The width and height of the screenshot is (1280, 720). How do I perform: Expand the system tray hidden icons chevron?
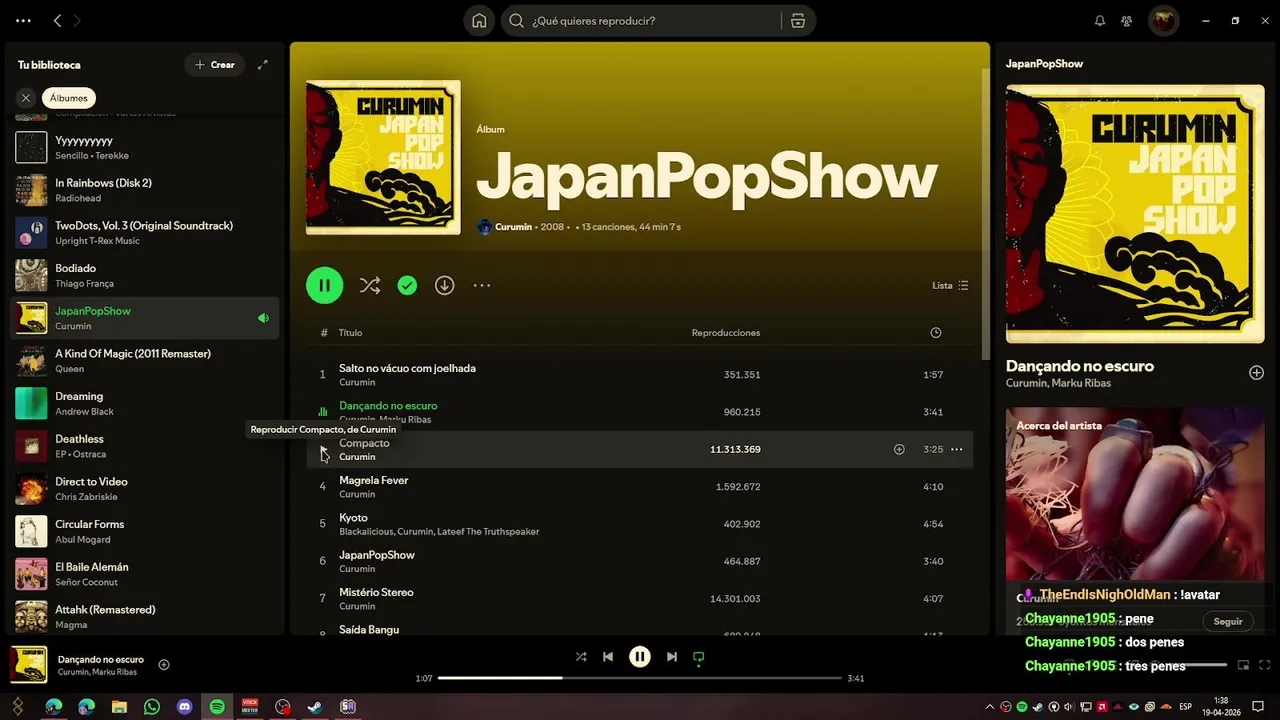click(x=990, y=707)
